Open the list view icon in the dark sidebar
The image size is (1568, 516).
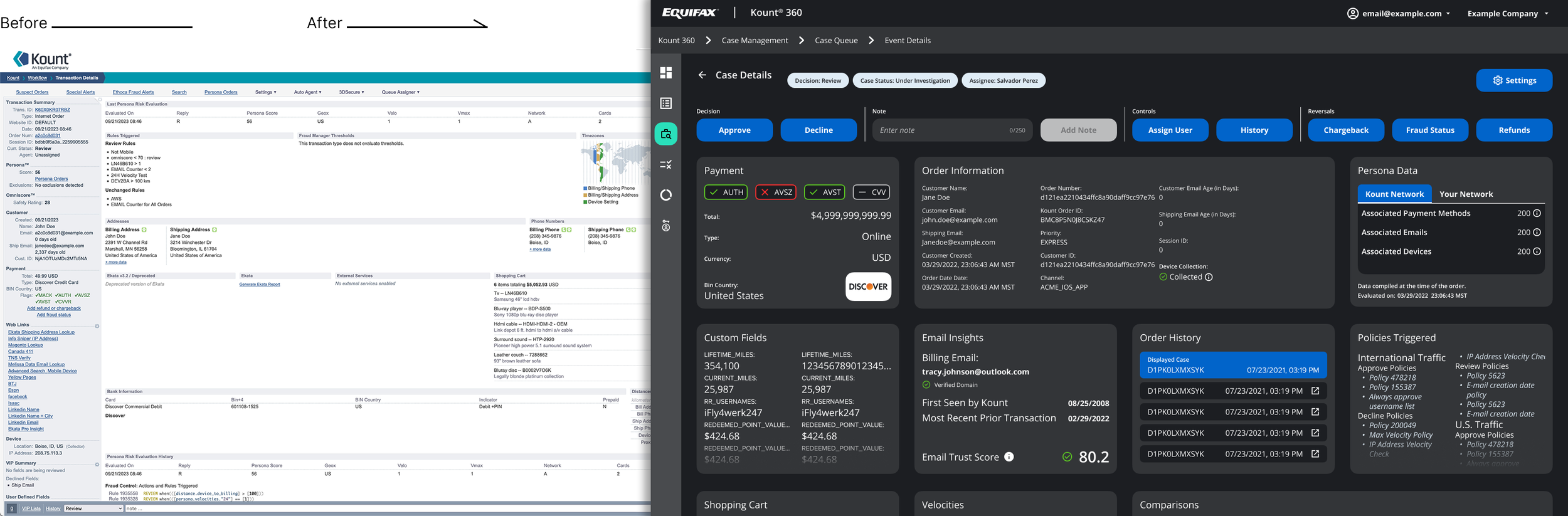[x=666, y=103]
